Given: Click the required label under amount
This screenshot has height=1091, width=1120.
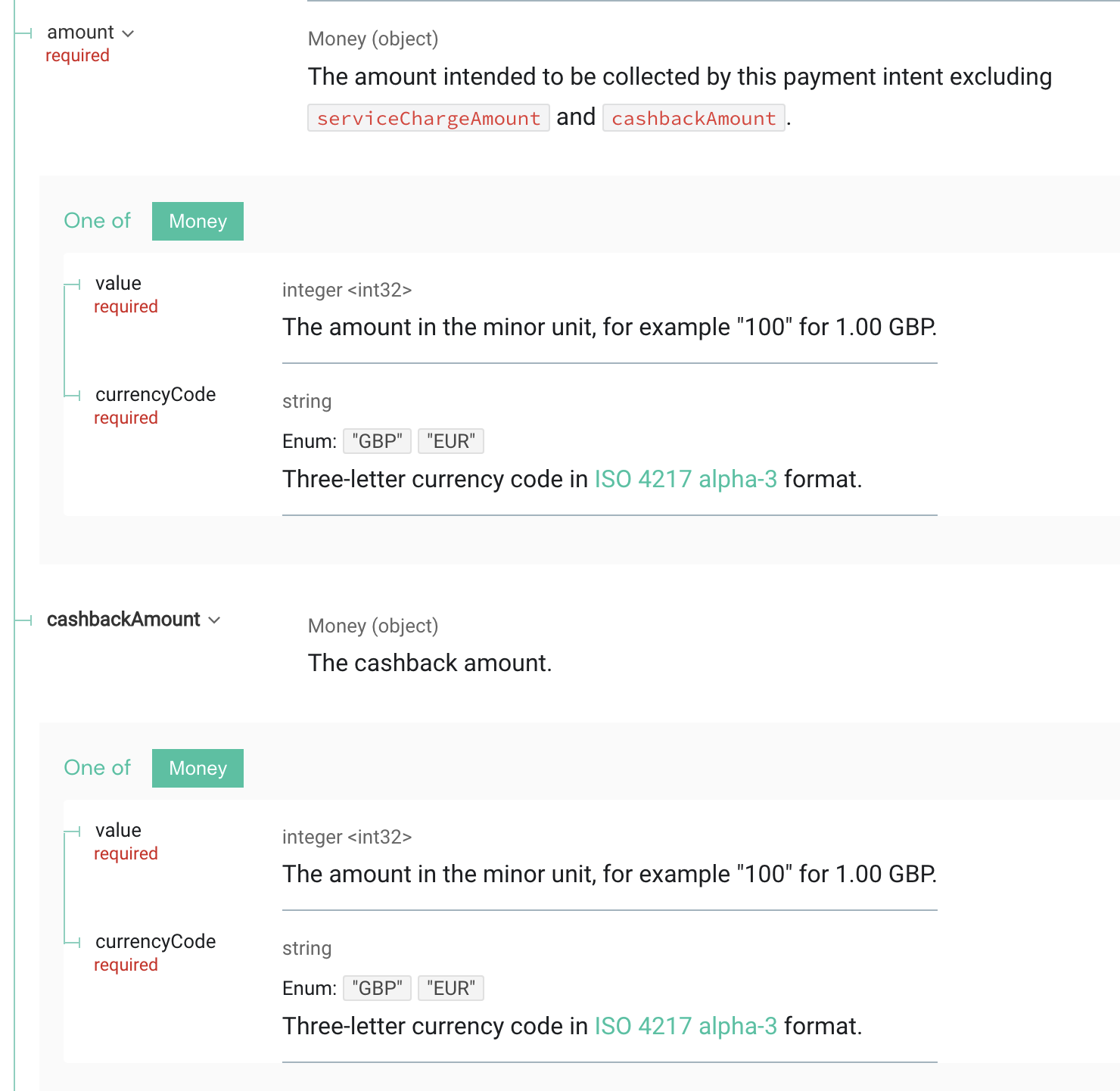Looking at the screenshot, I should (77, 55).
